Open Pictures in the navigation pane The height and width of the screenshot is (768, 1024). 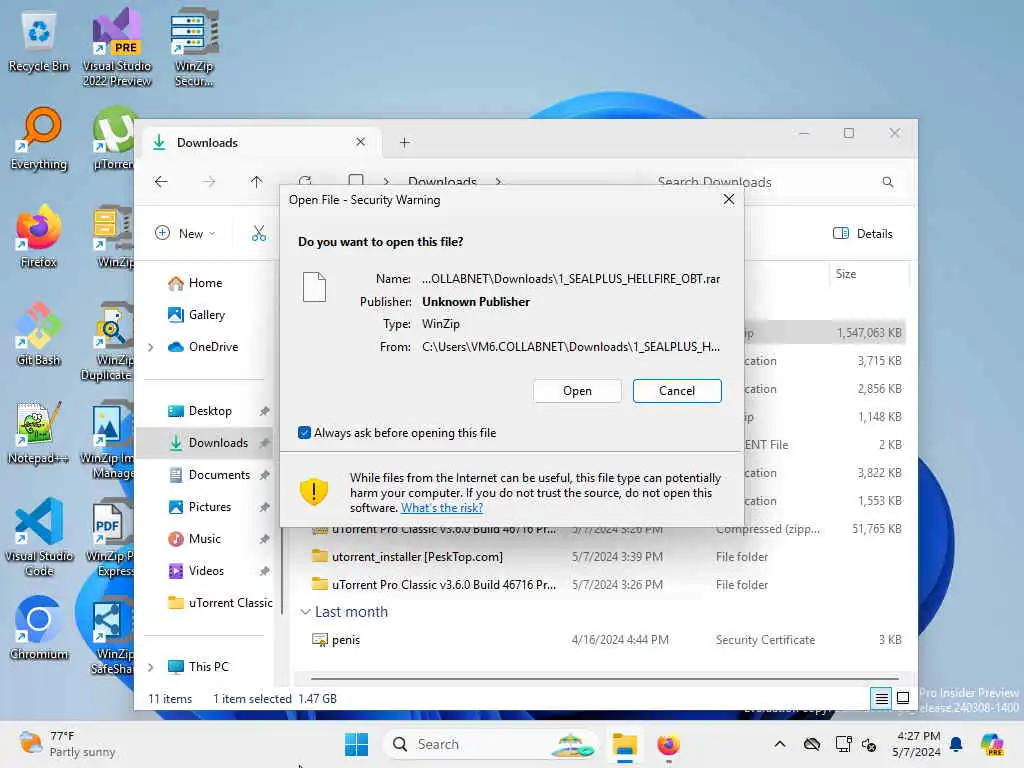point(210,507)
